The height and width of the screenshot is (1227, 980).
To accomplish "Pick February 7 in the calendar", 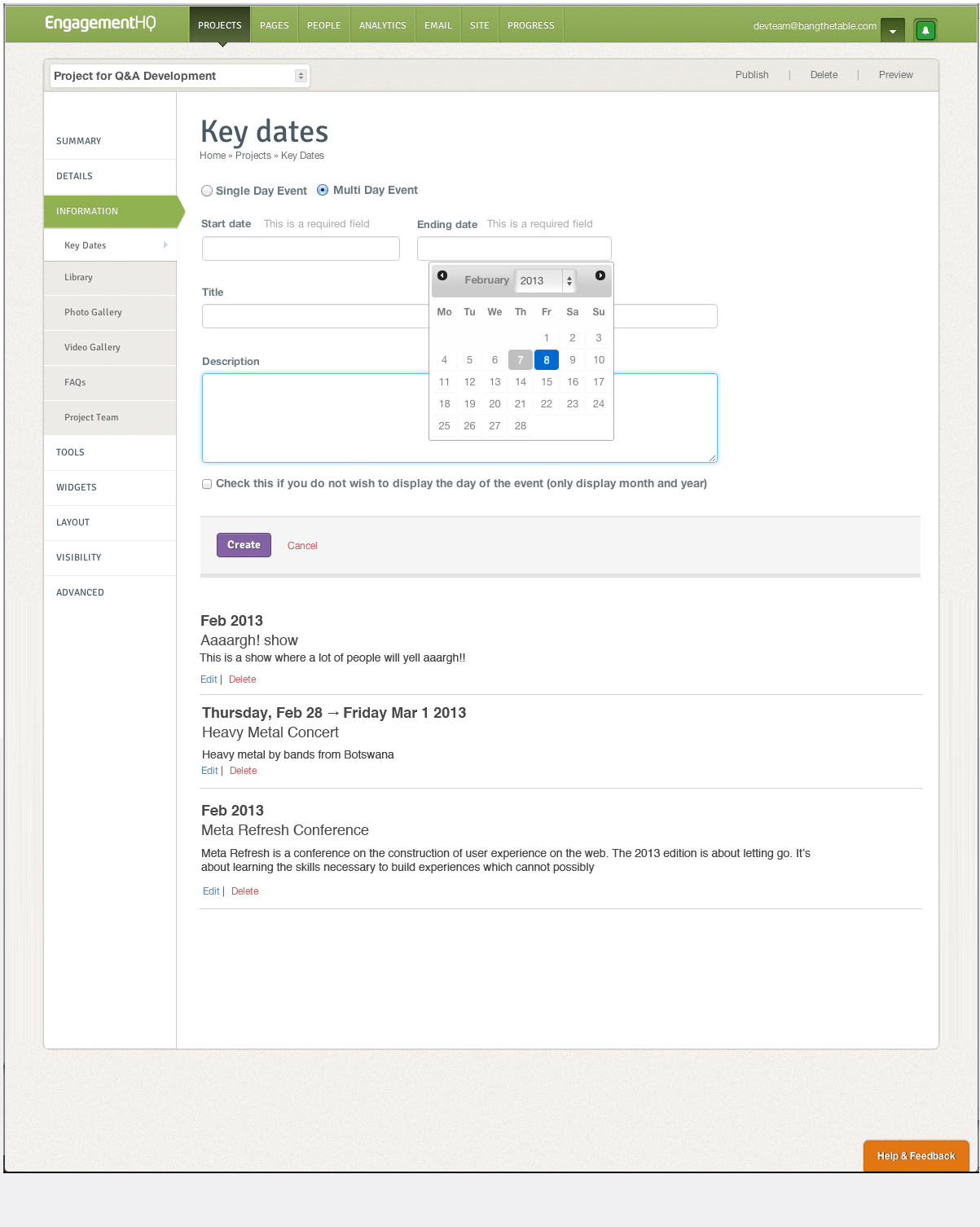I will [521, 360].
